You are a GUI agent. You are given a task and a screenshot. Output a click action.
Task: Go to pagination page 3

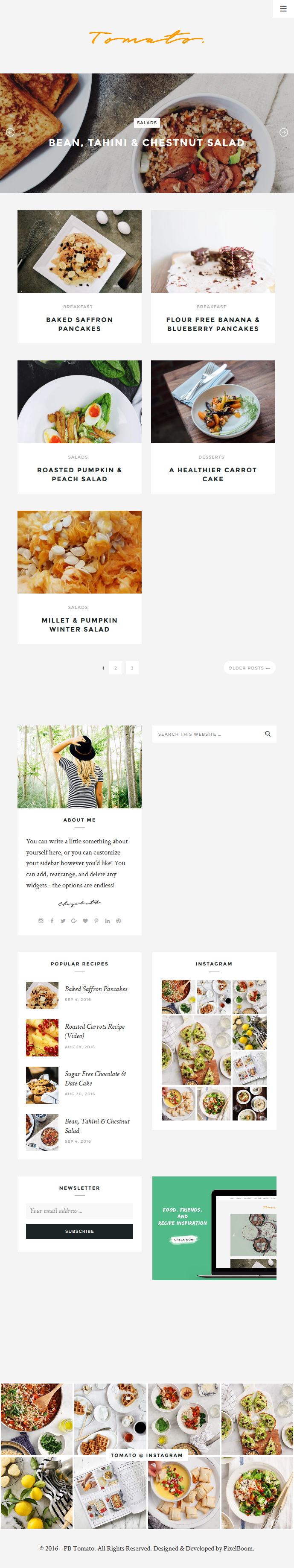(132, 668)
